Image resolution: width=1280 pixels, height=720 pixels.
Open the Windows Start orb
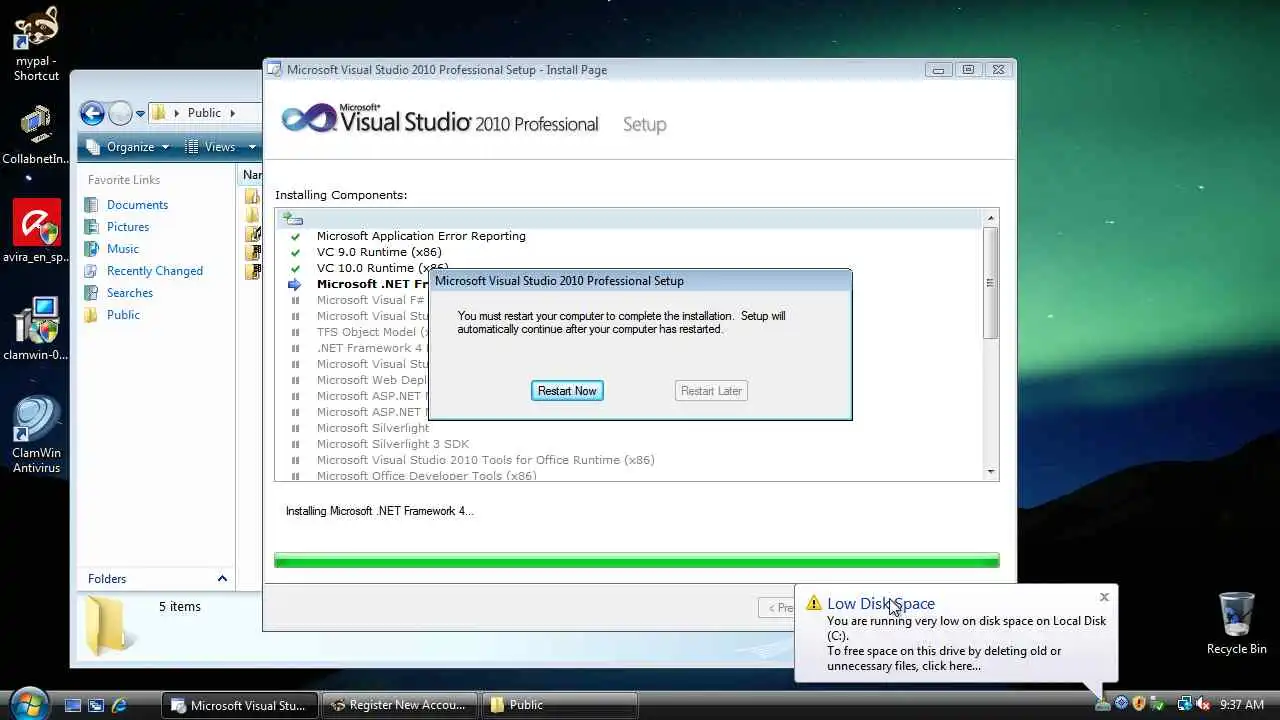click(29, 703)
